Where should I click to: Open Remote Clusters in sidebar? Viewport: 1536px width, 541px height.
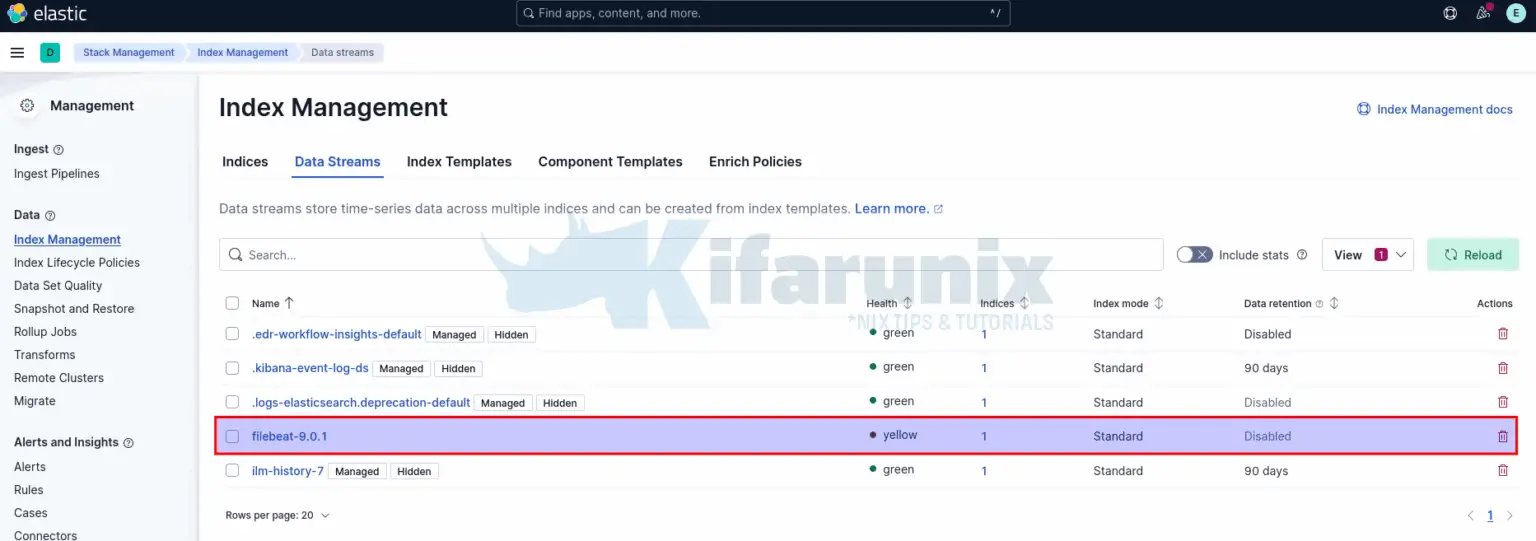point(59,378)
